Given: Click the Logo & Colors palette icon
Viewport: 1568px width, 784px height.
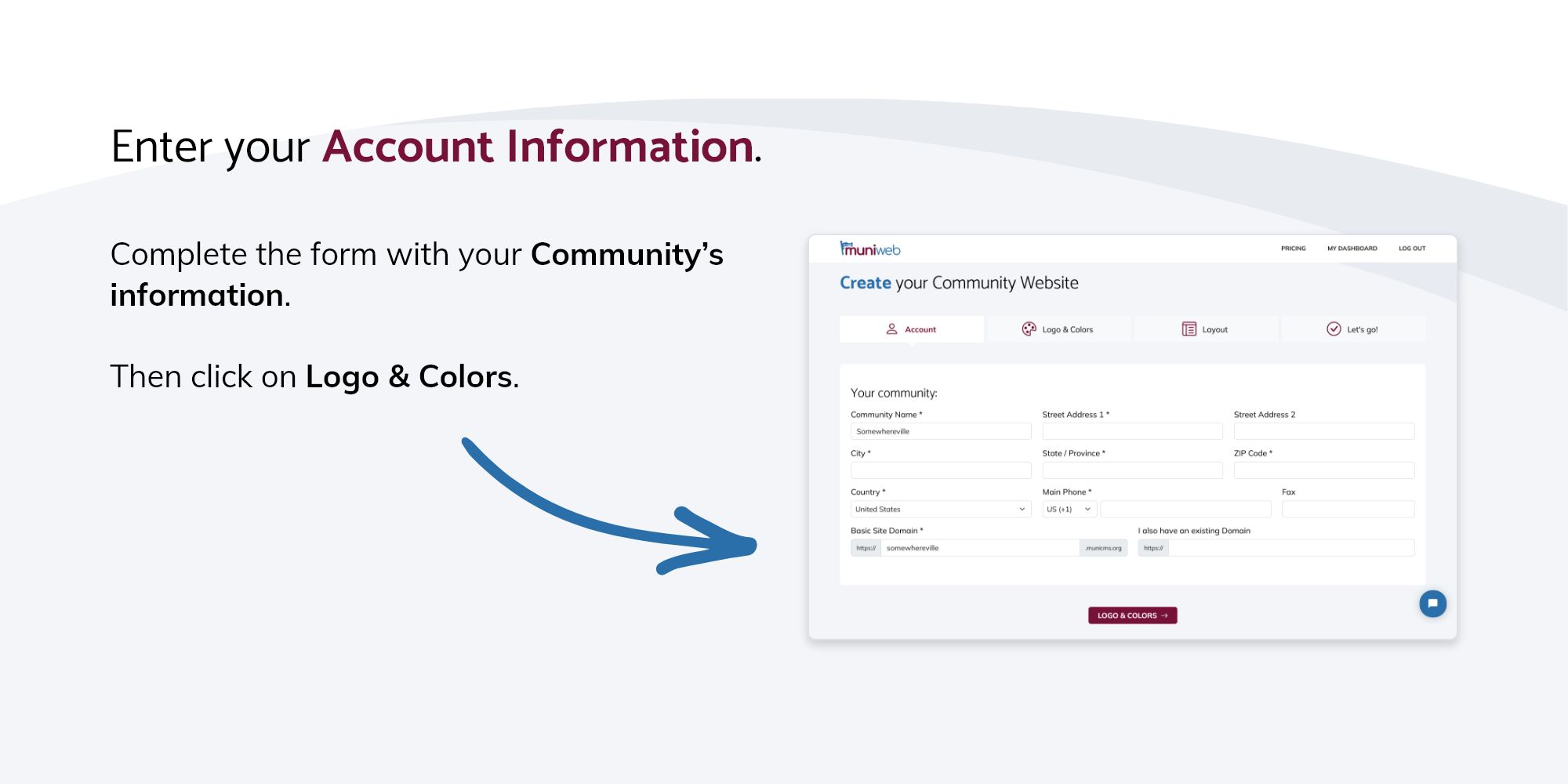Looking at the screenshot, I should click(x=1029, y=329).
